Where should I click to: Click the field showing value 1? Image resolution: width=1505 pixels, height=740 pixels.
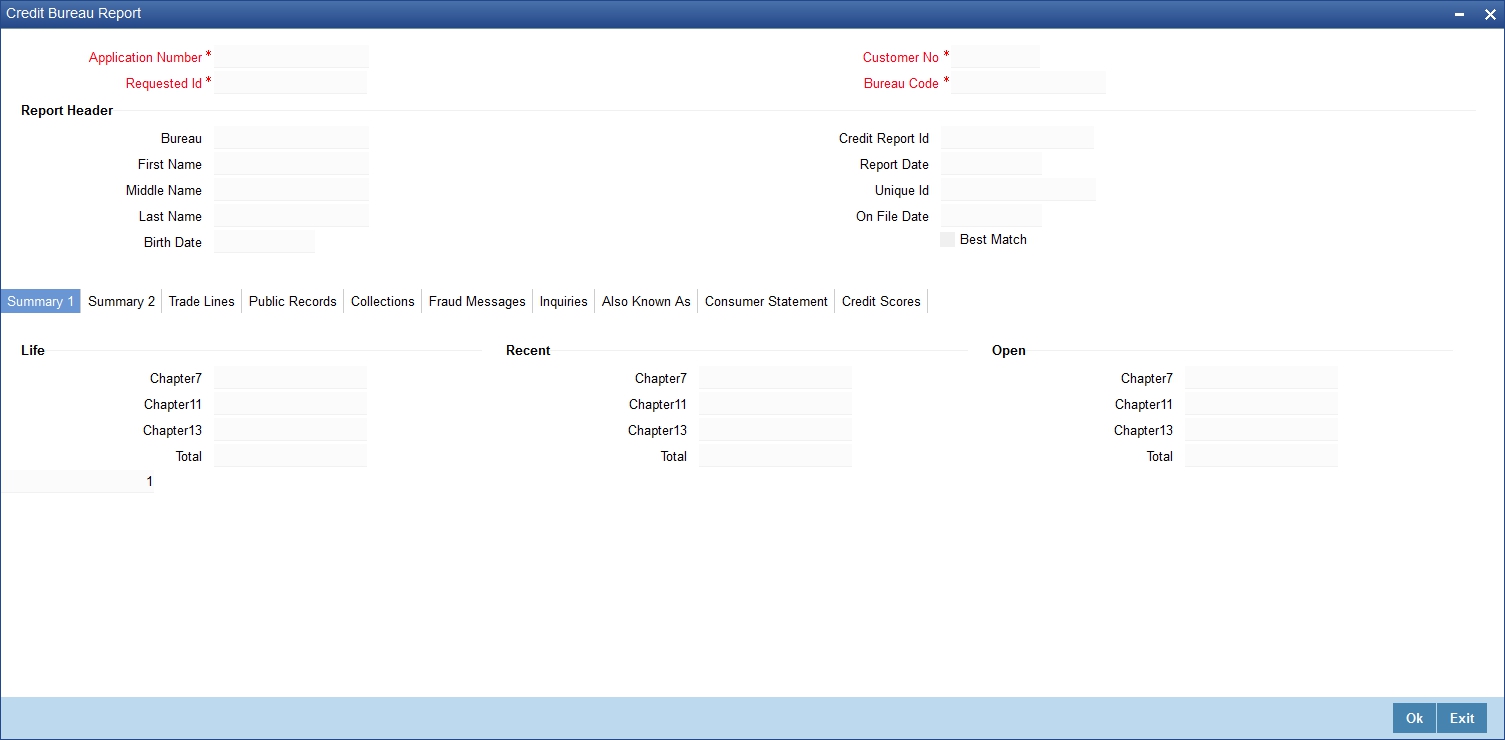(77, 482)
